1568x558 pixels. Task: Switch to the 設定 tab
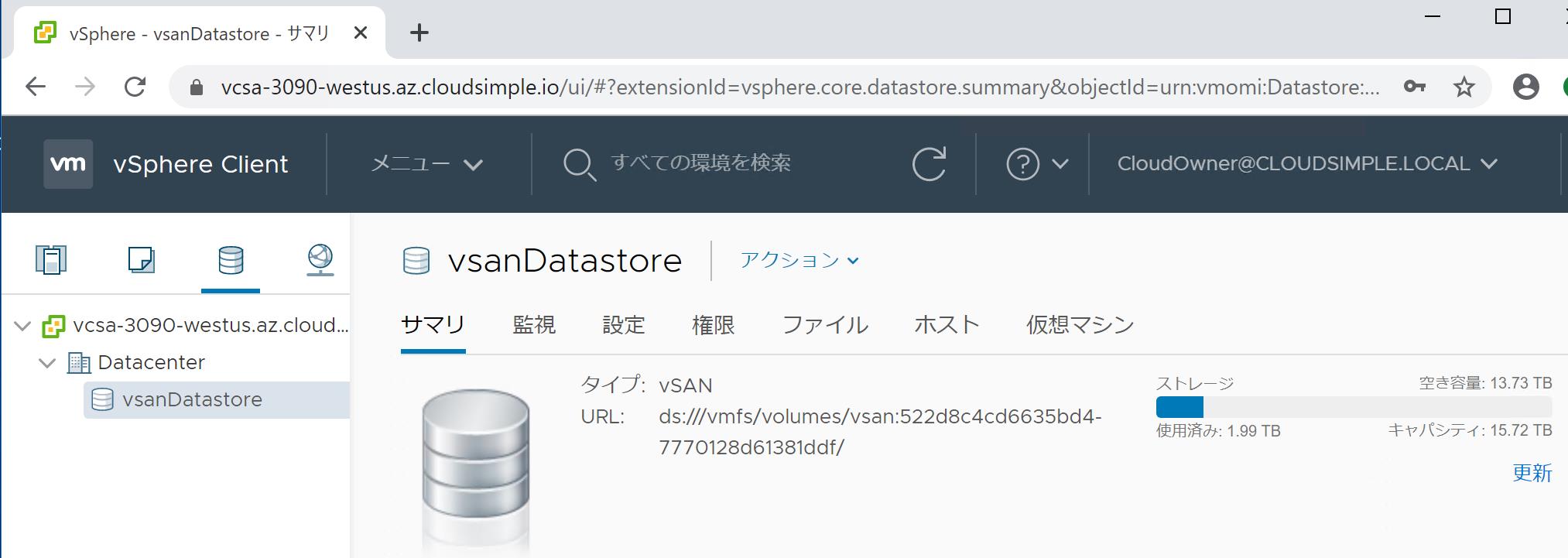coord(624,325)
